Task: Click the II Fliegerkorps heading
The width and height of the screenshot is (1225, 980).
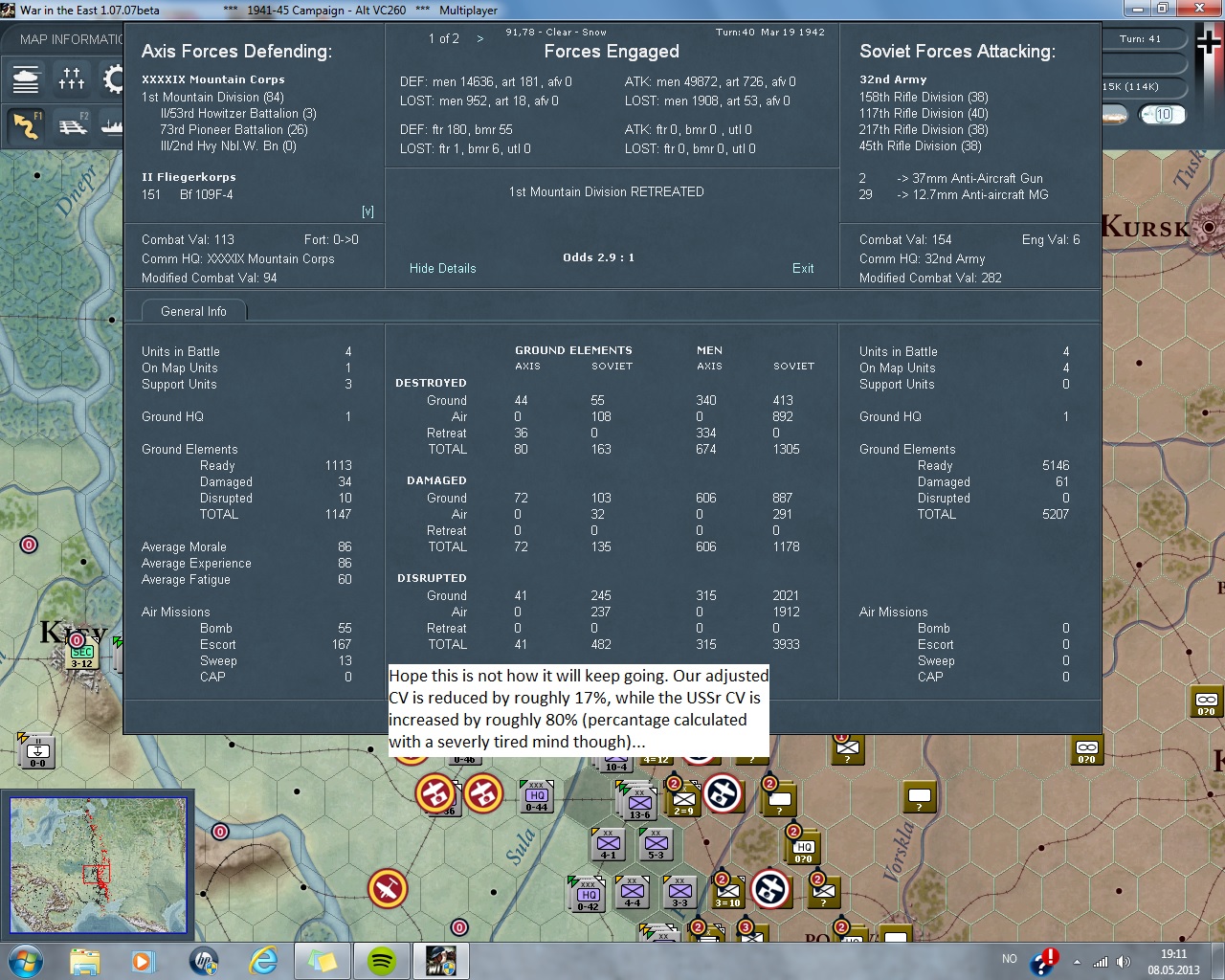Action: [189, 177]
